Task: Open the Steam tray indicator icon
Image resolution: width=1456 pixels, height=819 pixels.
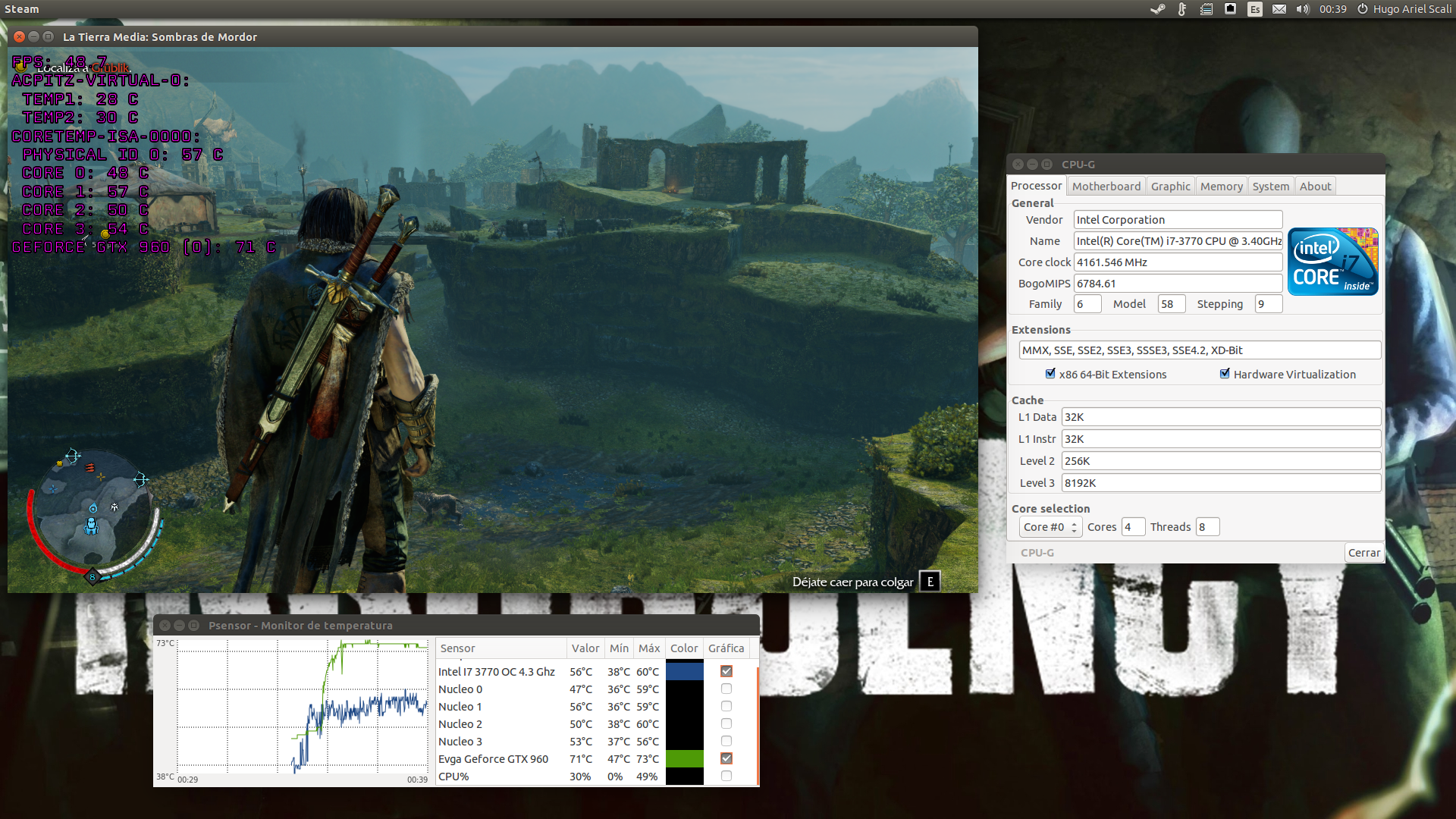Action: (1157, 9)
